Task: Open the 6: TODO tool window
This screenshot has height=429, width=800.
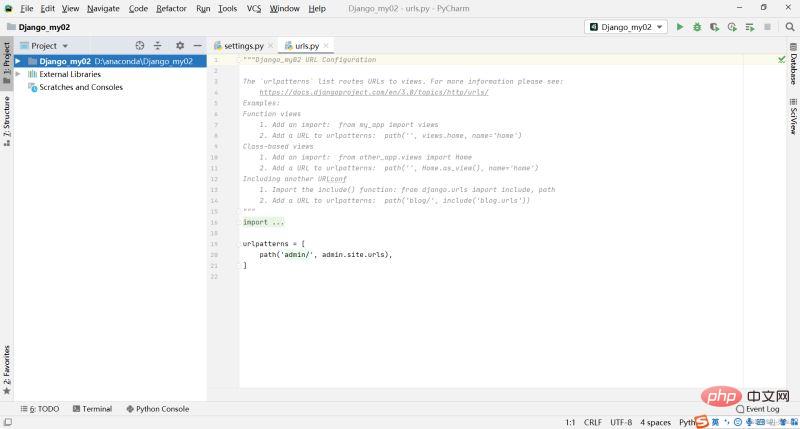Action: pyautogui.click(x=40, y=409)
